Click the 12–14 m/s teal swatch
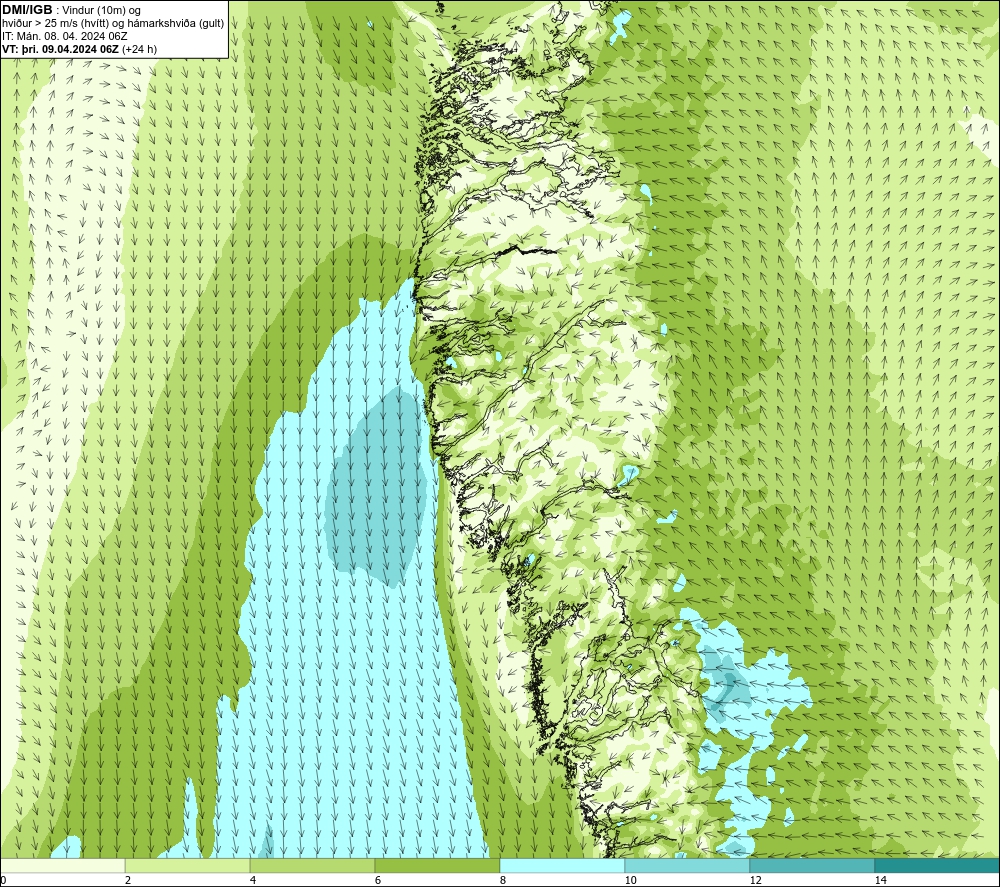The width and height of the screenshot is (1000, 887). (812, 865)
